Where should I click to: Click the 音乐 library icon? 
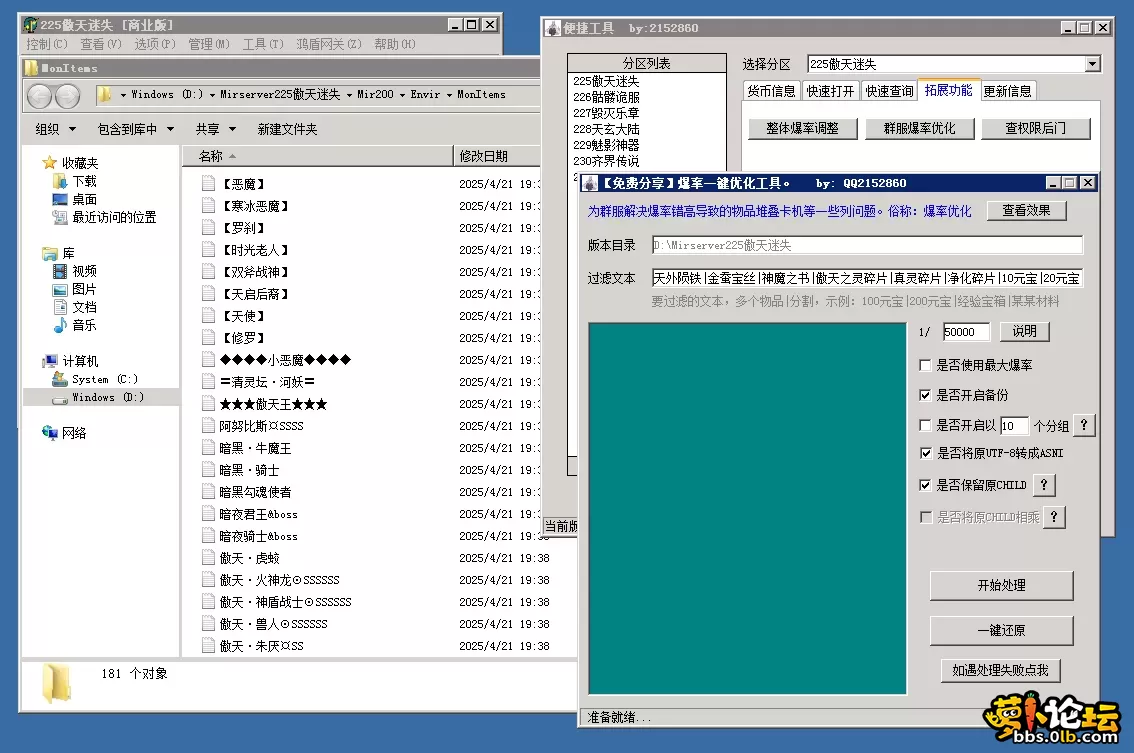click(x=60, y=326)
